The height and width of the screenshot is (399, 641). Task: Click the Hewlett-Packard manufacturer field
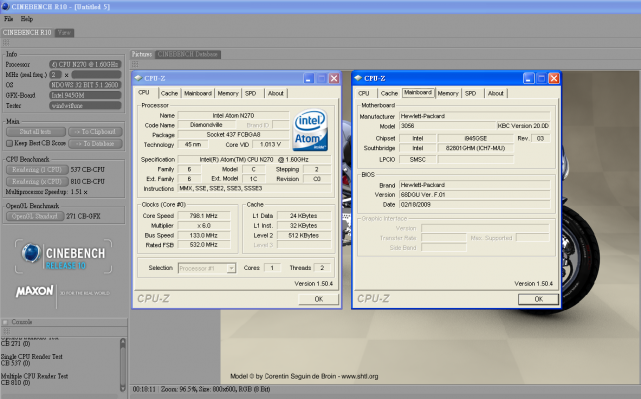pyautogui.click(x=475, y=116)
